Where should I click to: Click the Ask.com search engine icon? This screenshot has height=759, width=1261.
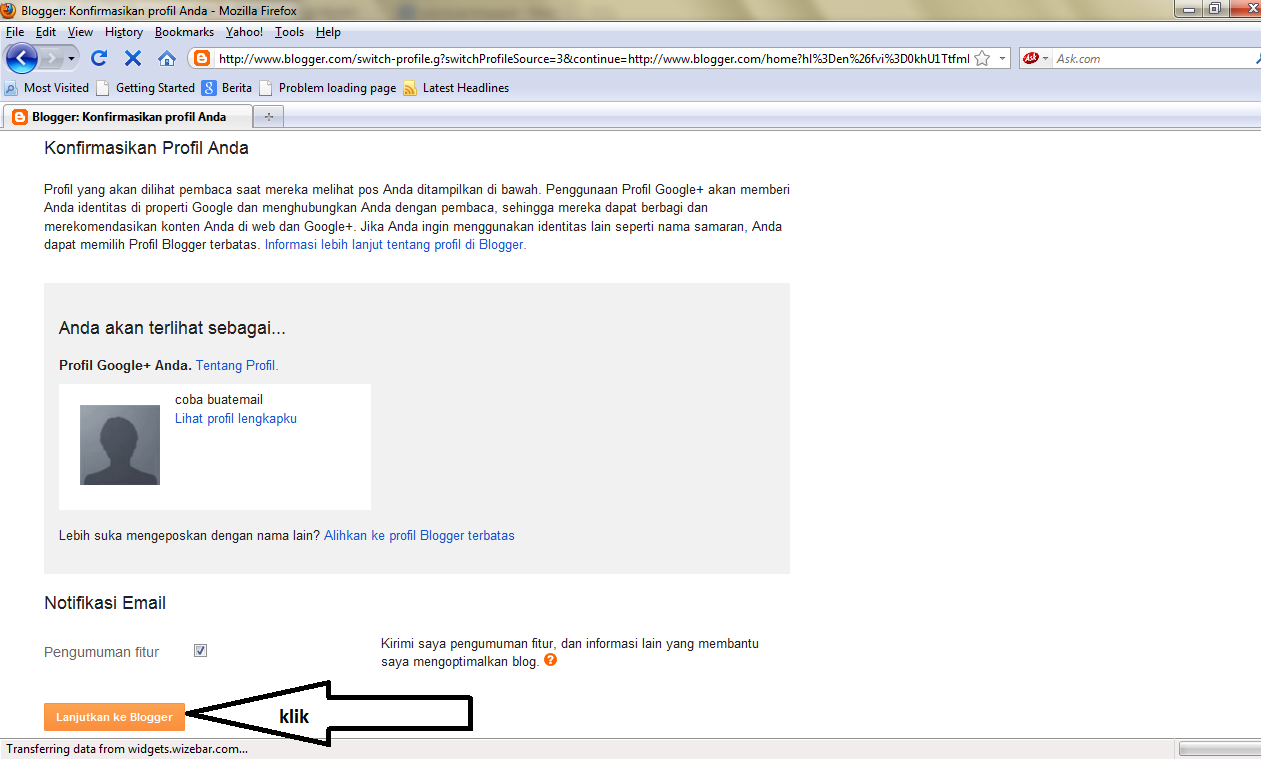click(x=1032, y=58)
